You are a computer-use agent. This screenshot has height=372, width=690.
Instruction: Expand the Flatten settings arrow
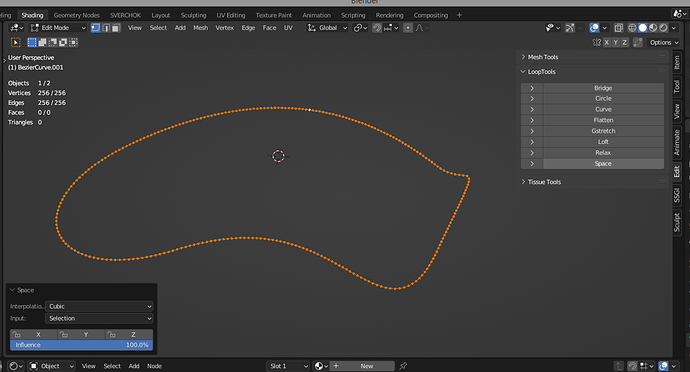point(532,120)
